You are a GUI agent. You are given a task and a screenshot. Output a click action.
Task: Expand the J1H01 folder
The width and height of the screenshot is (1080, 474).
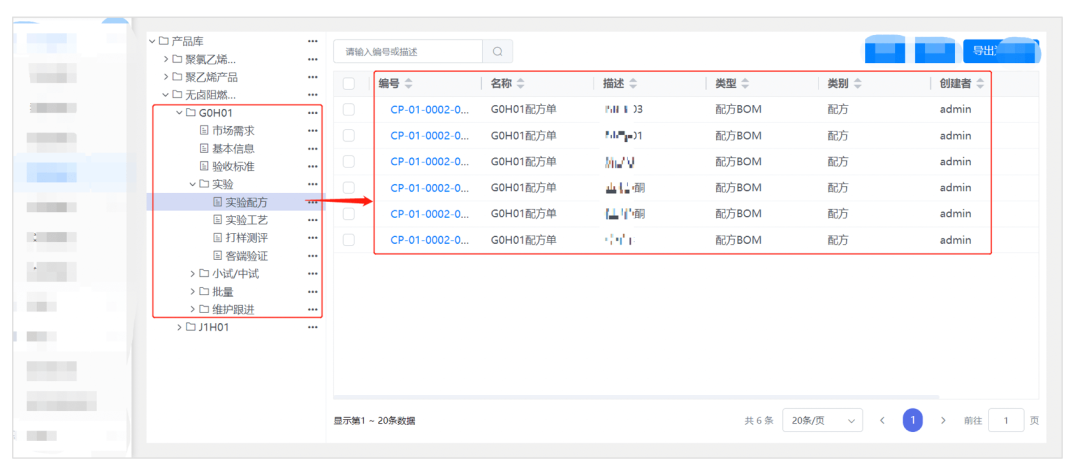tap(180, 327)
